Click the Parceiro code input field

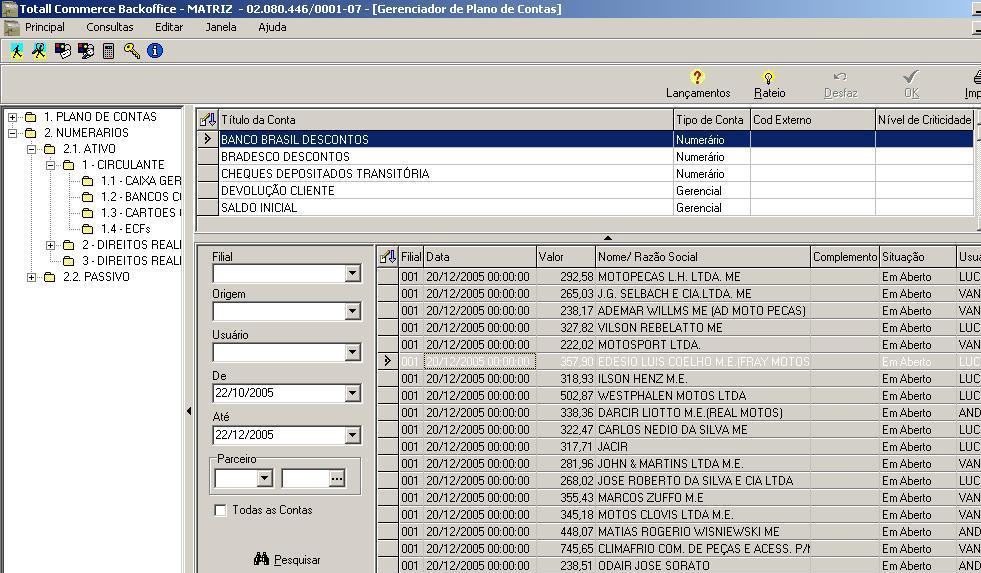[305, 479]
